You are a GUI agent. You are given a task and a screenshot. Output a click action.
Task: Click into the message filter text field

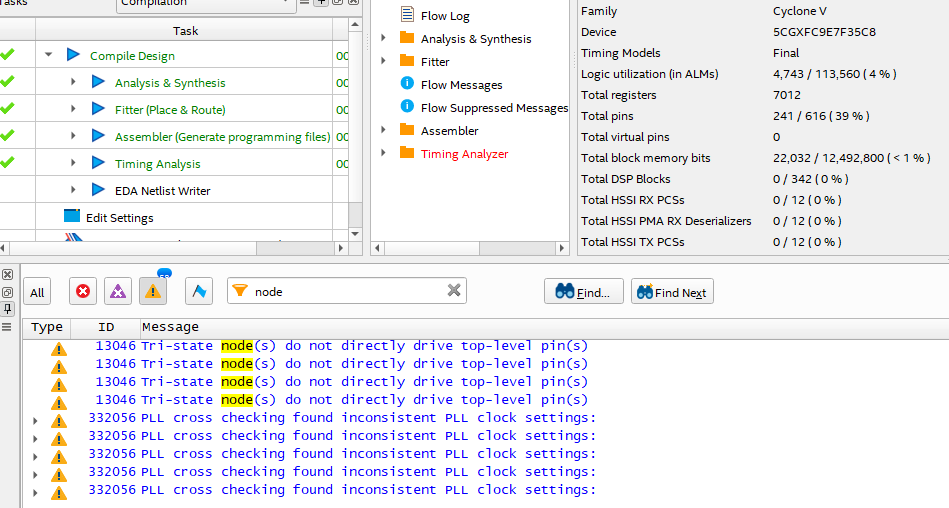pyautogui.click(x=347, y=291)
